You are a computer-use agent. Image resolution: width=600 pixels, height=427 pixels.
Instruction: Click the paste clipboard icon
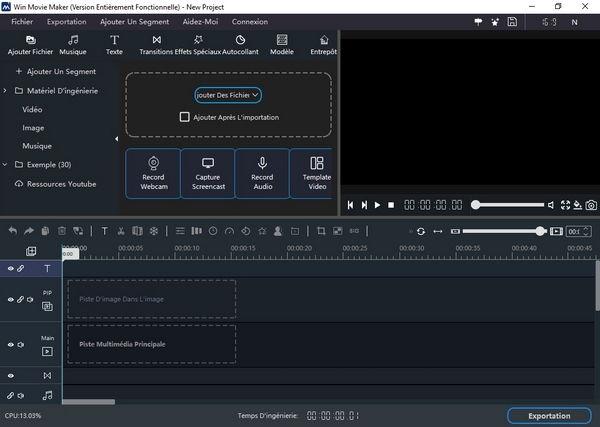pyautogui.click(x=45, y=231)
